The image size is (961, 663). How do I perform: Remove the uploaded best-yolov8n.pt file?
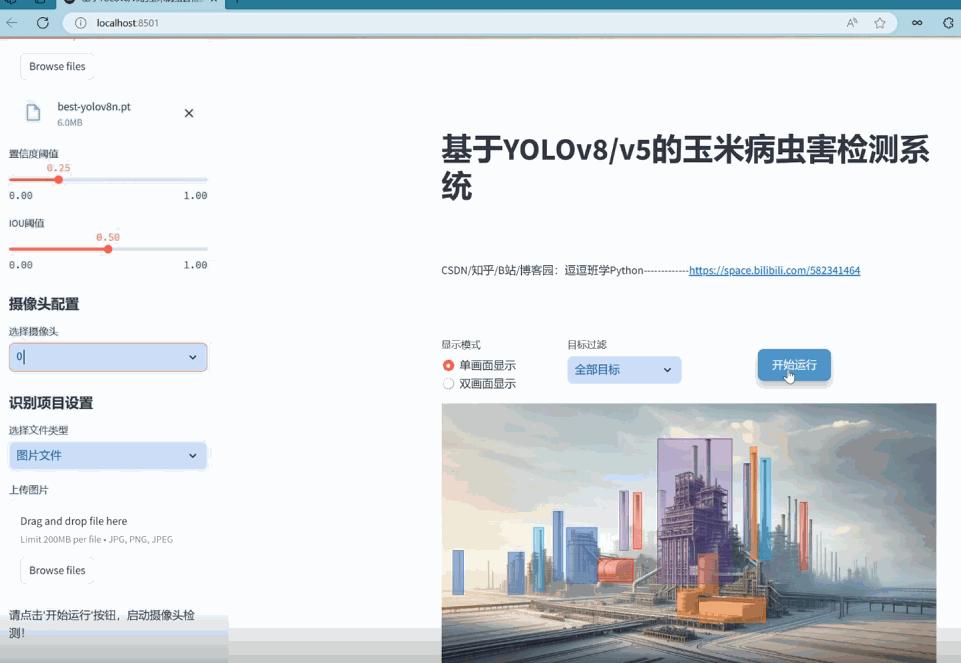pos(189,113)
